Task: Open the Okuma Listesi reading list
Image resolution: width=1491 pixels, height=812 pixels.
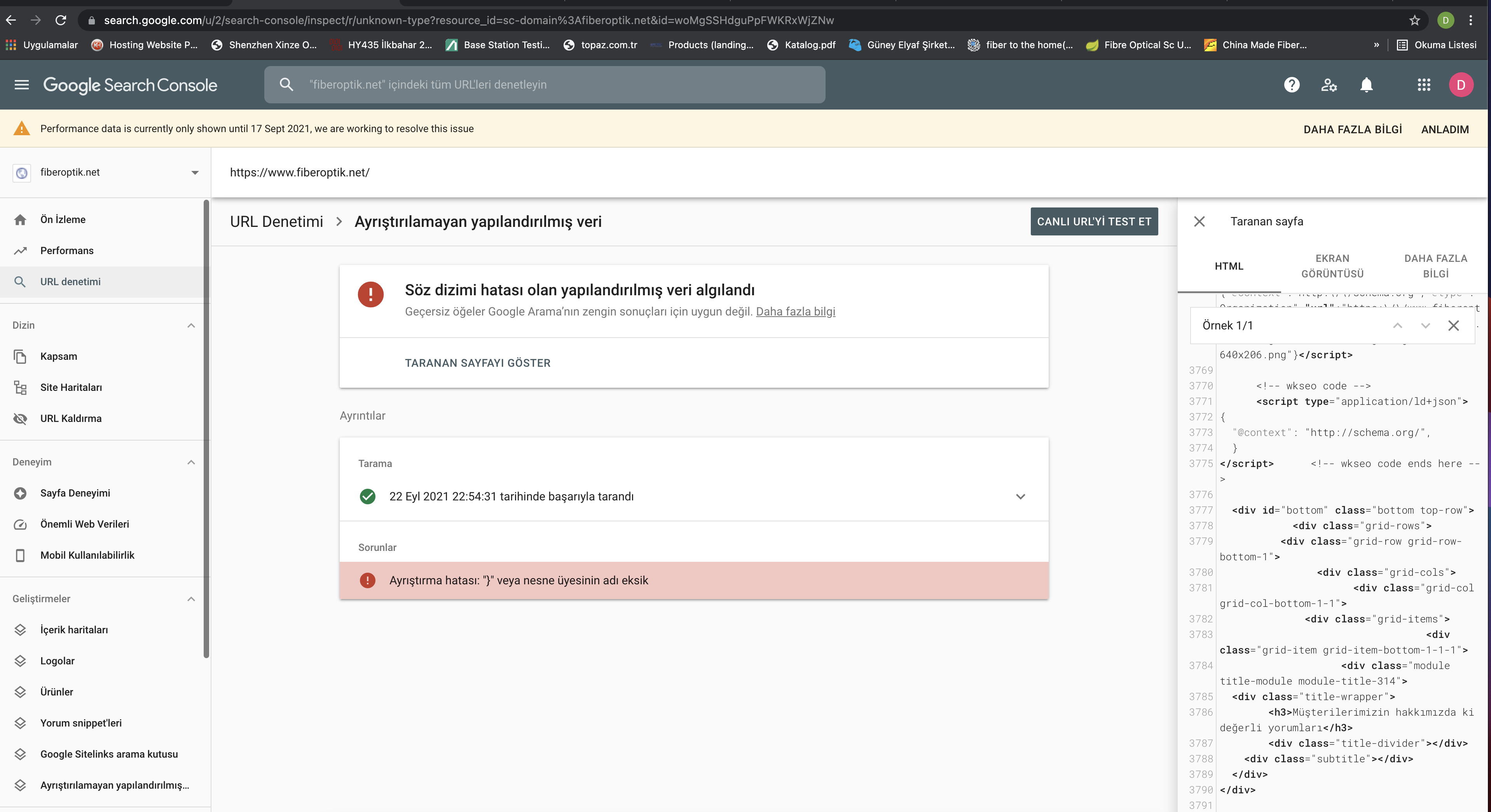Action: pos(1437,45)
